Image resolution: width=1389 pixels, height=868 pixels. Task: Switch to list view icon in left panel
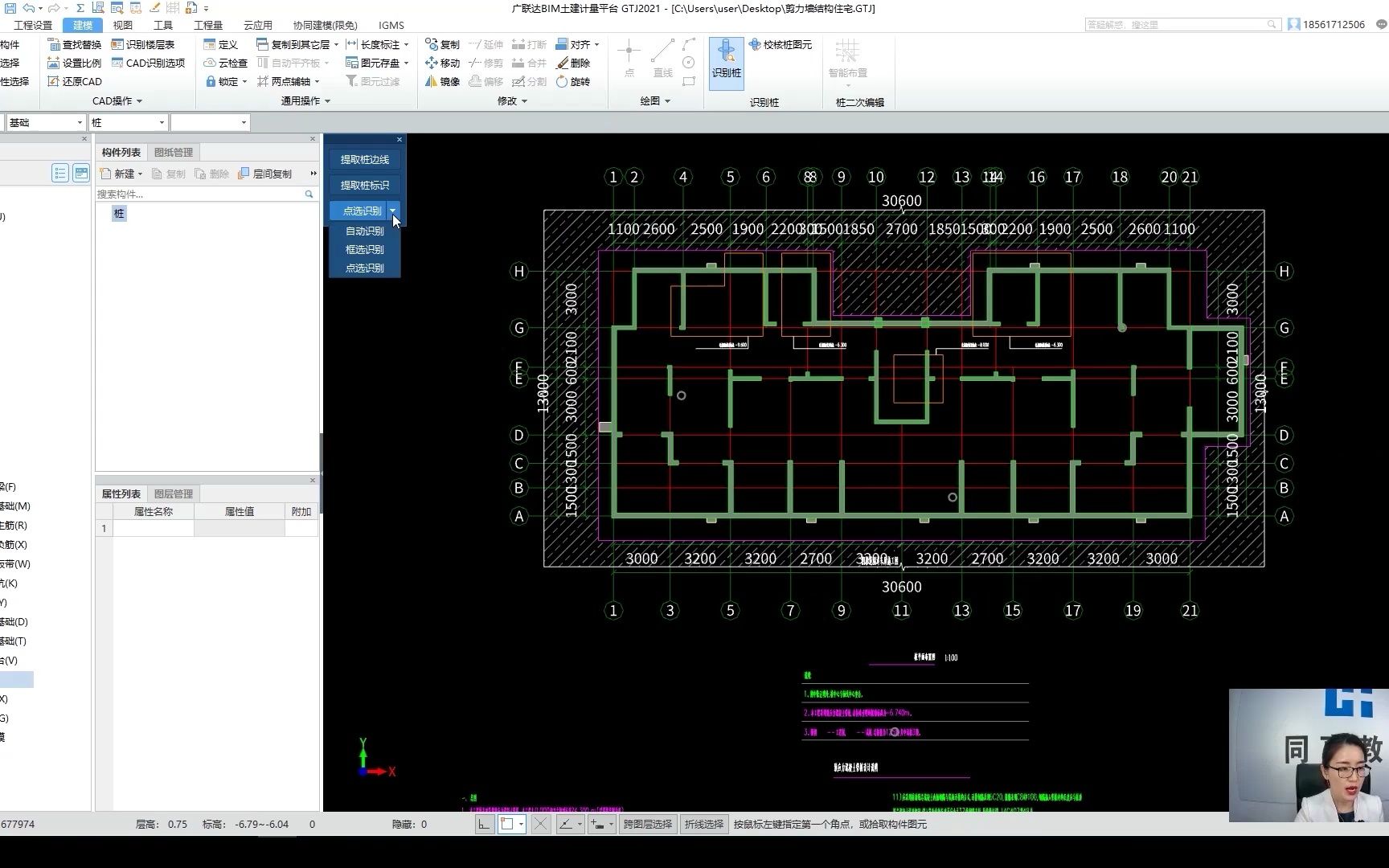pos(60,173)
